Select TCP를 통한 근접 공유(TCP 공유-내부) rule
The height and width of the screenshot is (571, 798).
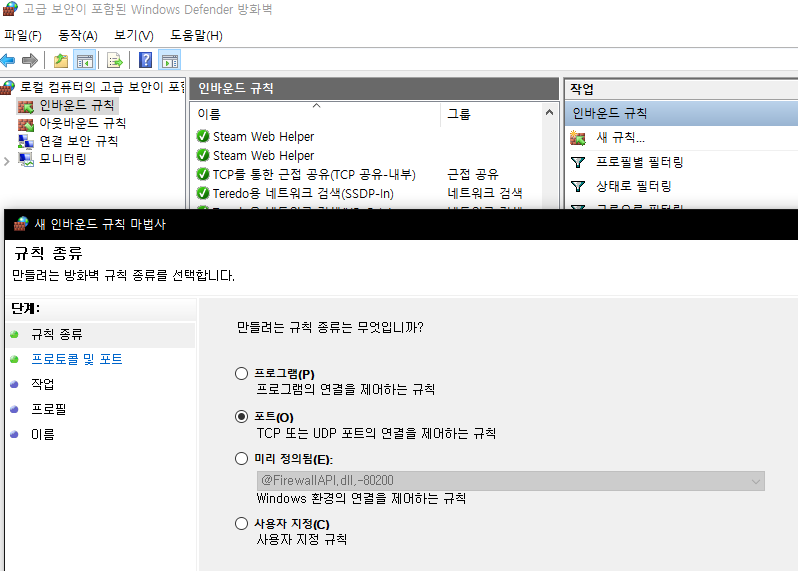tap(314, 174)
